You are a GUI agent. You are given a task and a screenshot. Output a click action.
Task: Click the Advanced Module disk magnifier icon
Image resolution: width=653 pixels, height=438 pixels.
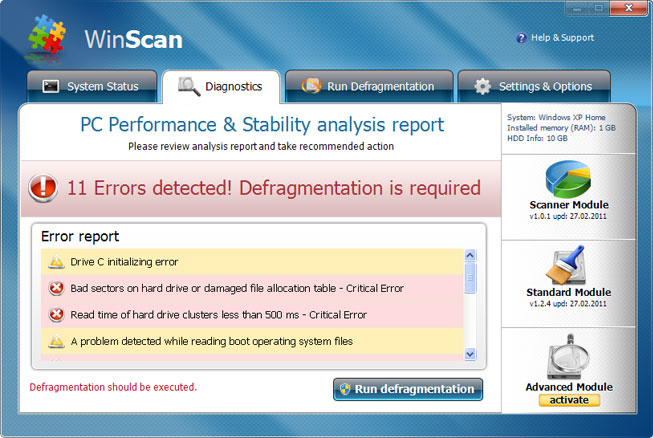point(568,356)
